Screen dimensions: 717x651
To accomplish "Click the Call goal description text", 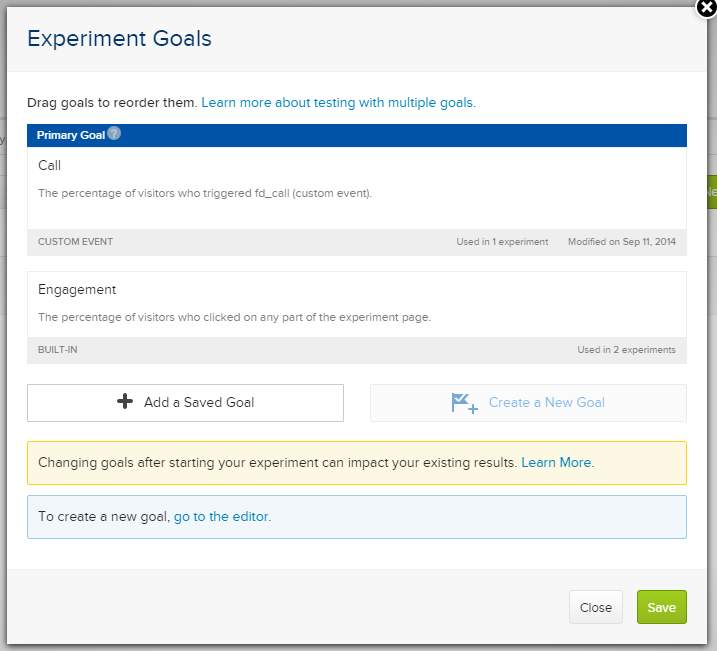I will 205,193.
